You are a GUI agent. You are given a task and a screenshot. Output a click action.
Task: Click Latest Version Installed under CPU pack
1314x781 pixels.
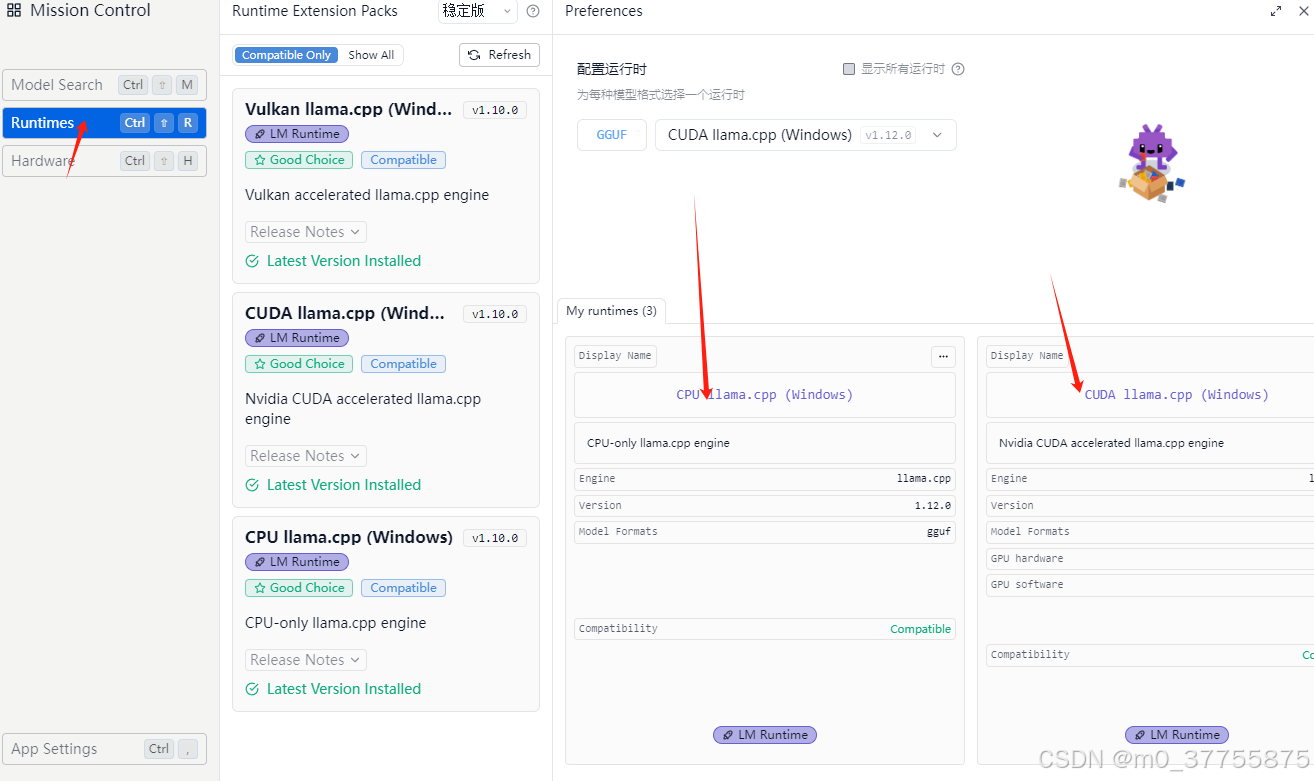tap(333, 689)
